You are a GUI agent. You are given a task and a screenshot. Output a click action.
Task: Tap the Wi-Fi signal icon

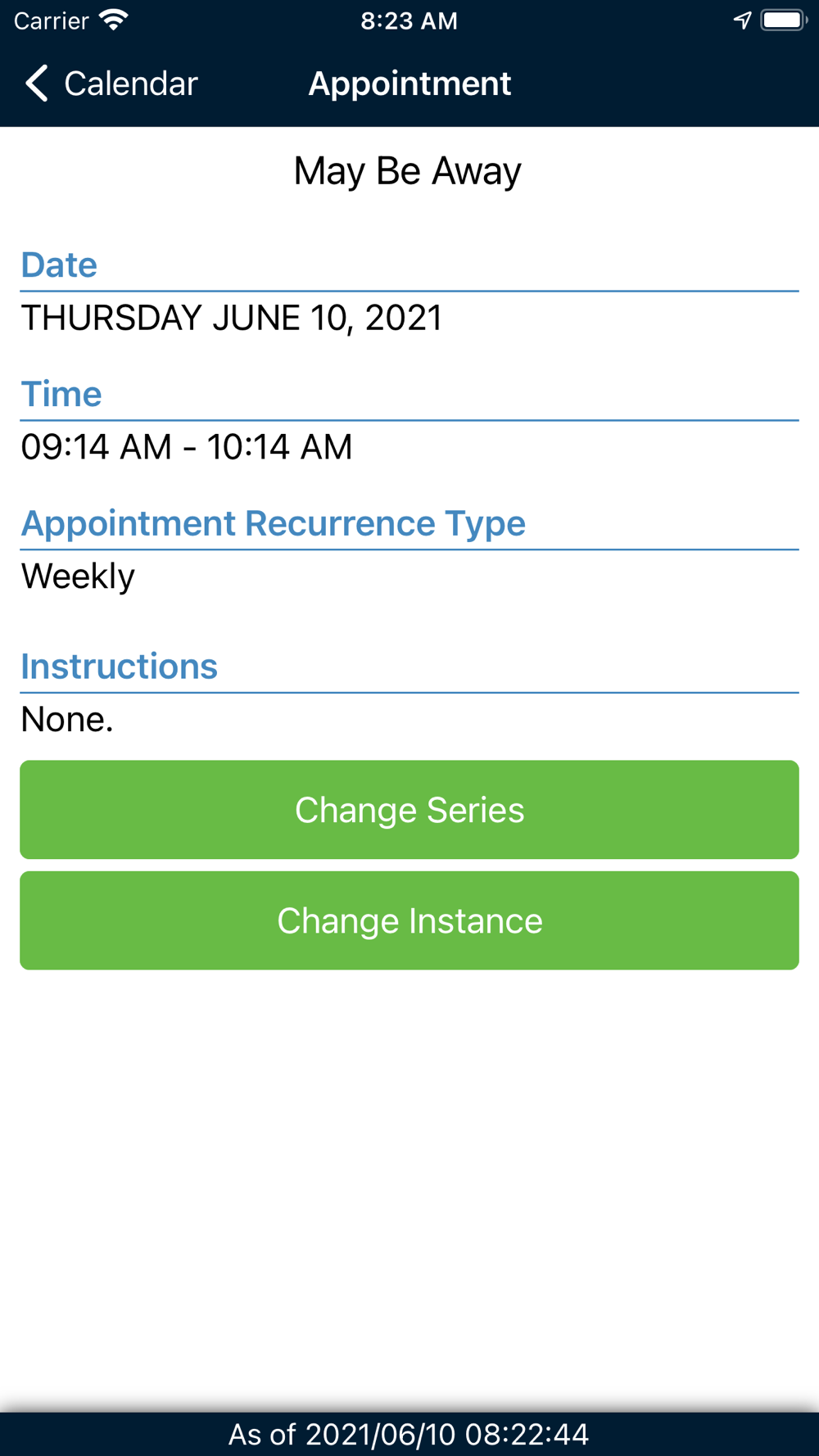tap(114, 20)
